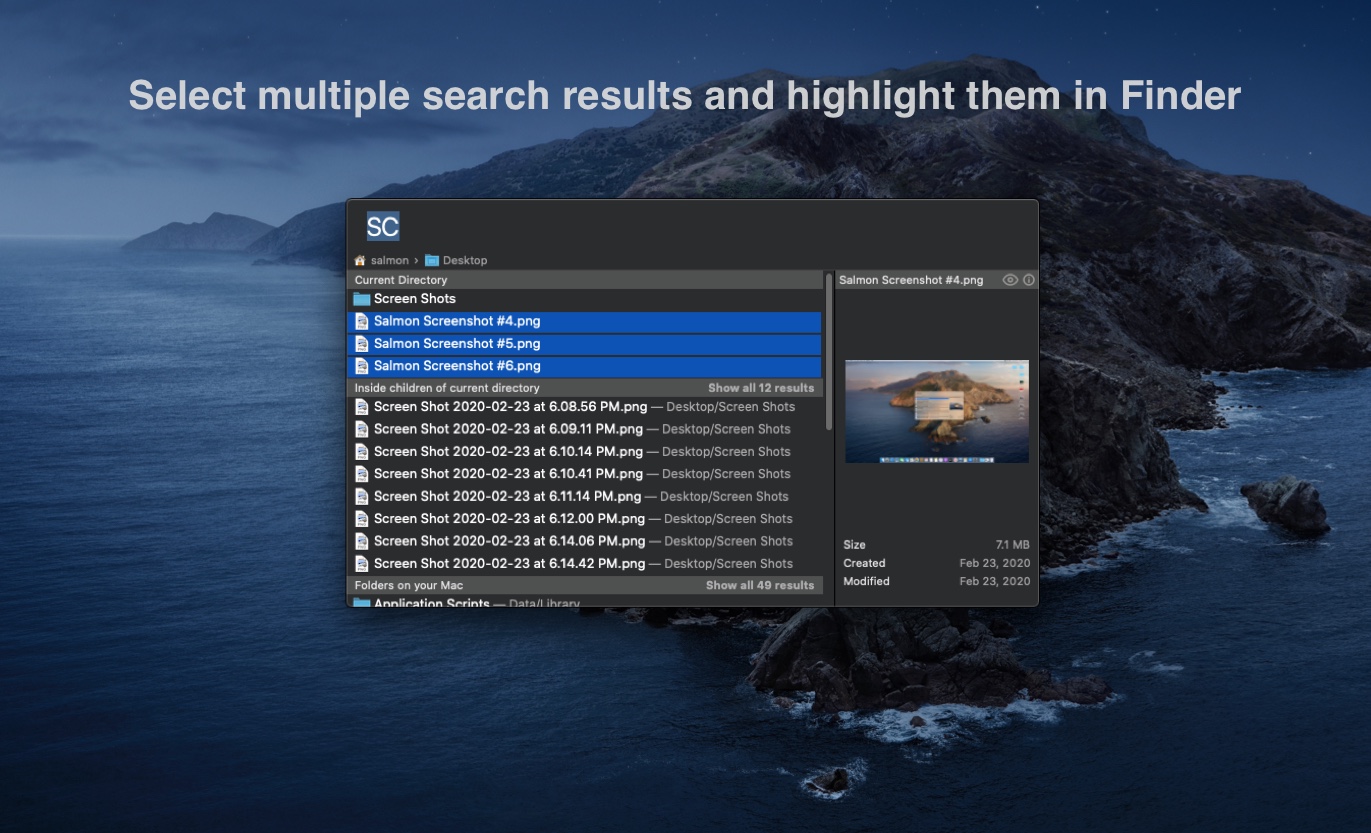Screen dimensions: 1371x833
Task: Click the Salmon Screenshot #4.png file icon
Action: click(362, 321)
